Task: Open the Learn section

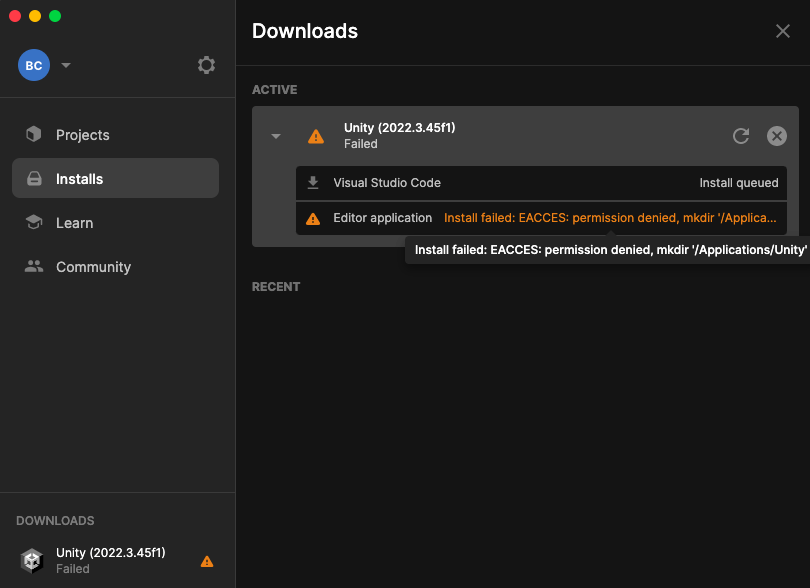Action: (115, 223)
